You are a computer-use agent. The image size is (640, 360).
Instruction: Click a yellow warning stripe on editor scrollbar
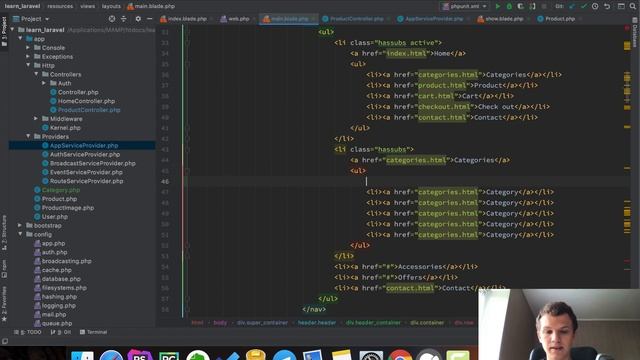coord(627,46)
